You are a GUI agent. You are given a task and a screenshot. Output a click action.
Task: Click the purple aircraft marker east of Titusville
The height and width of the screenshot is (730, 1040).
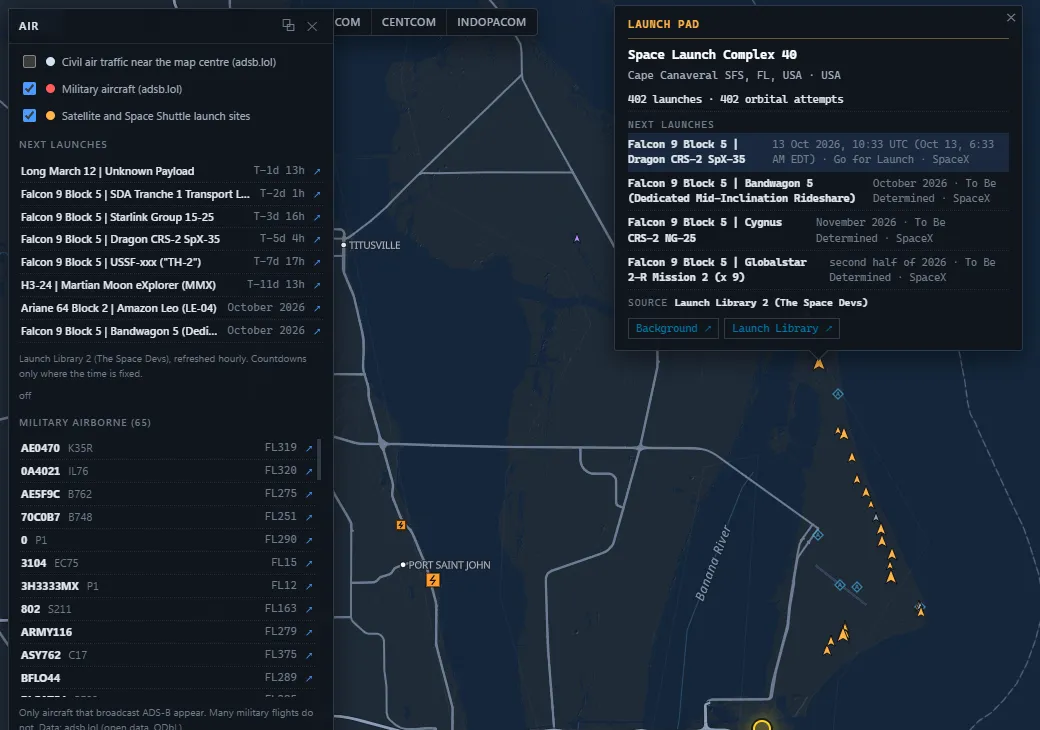pyautogui.click(x=577, y=239)
